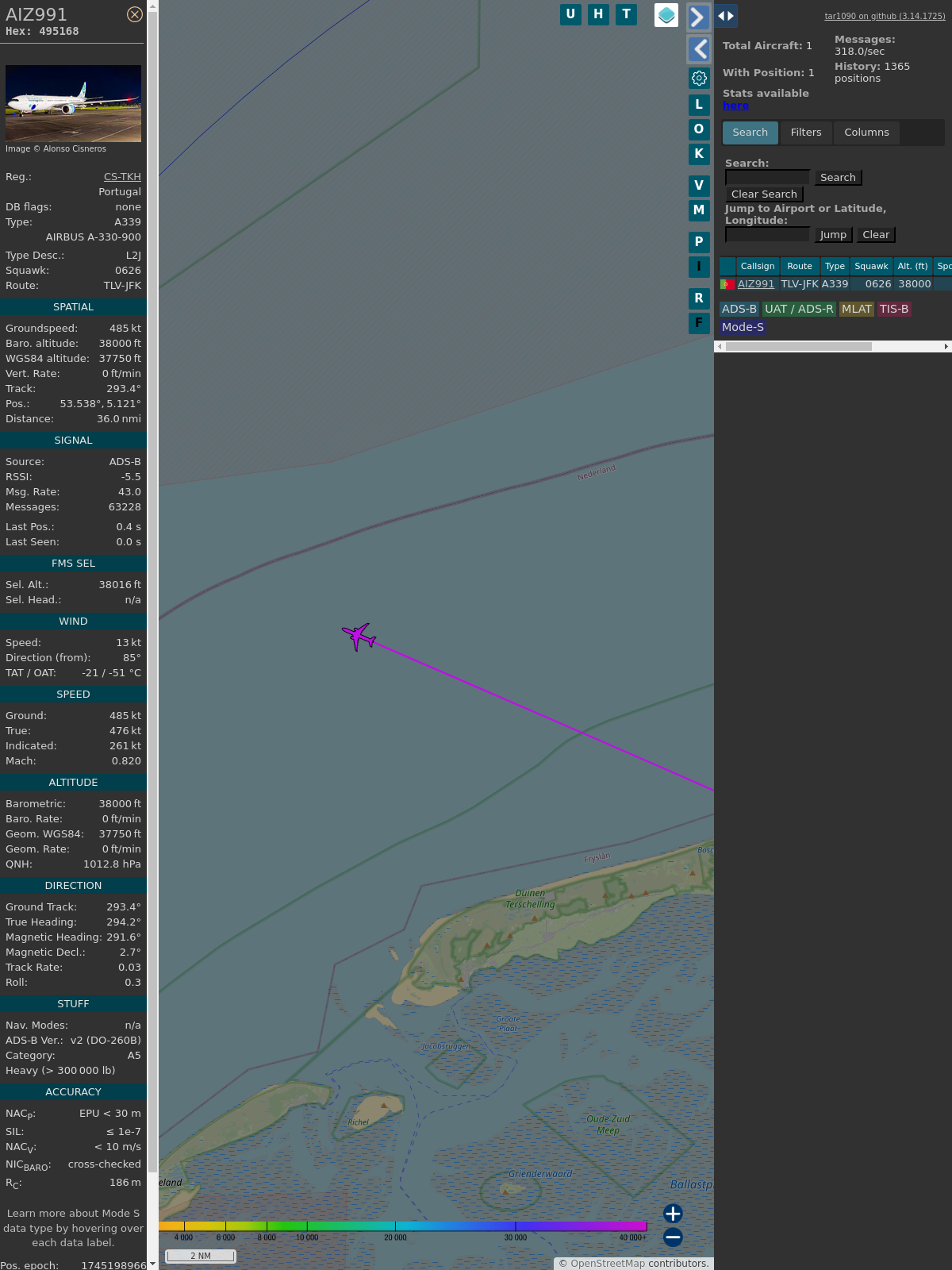Toggle the I map button

click(x=699, y=267)
